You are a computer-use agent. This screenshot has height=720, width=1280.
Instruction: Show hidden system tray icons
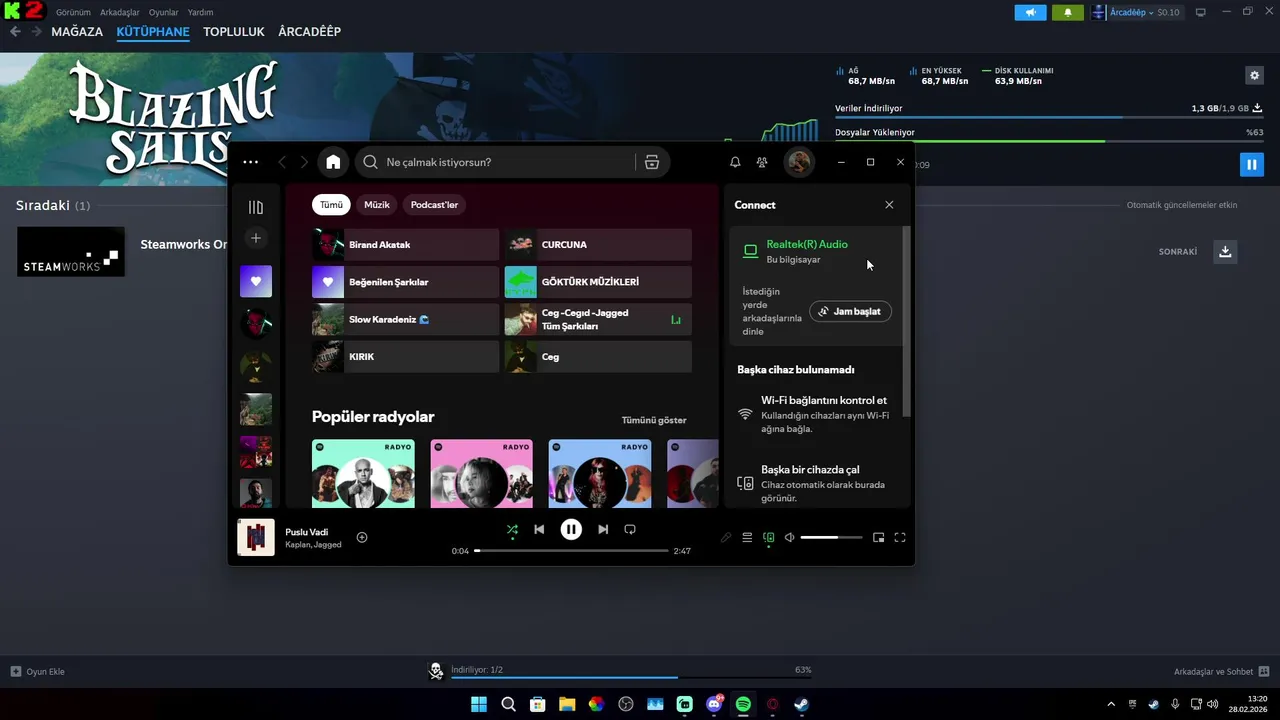1110,704
